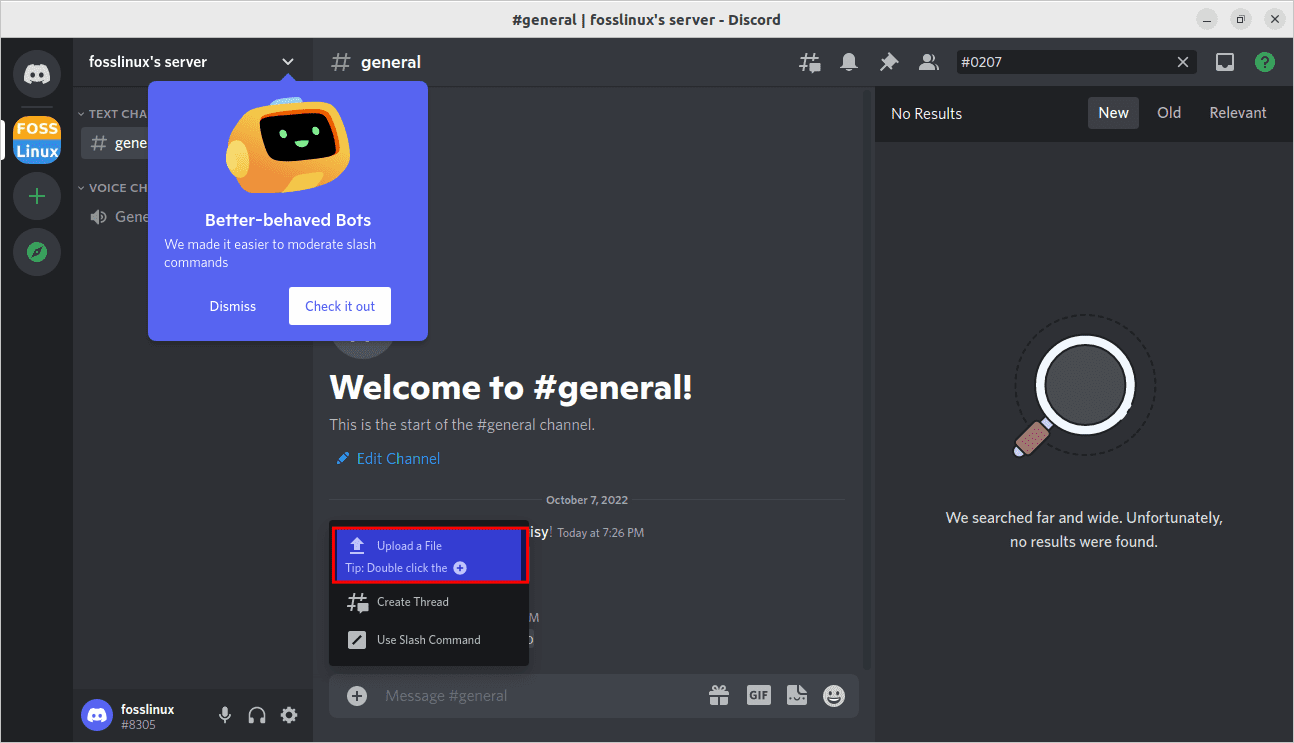Mute microphone in user panel
1294x743 pixels.
pos(225,715)
